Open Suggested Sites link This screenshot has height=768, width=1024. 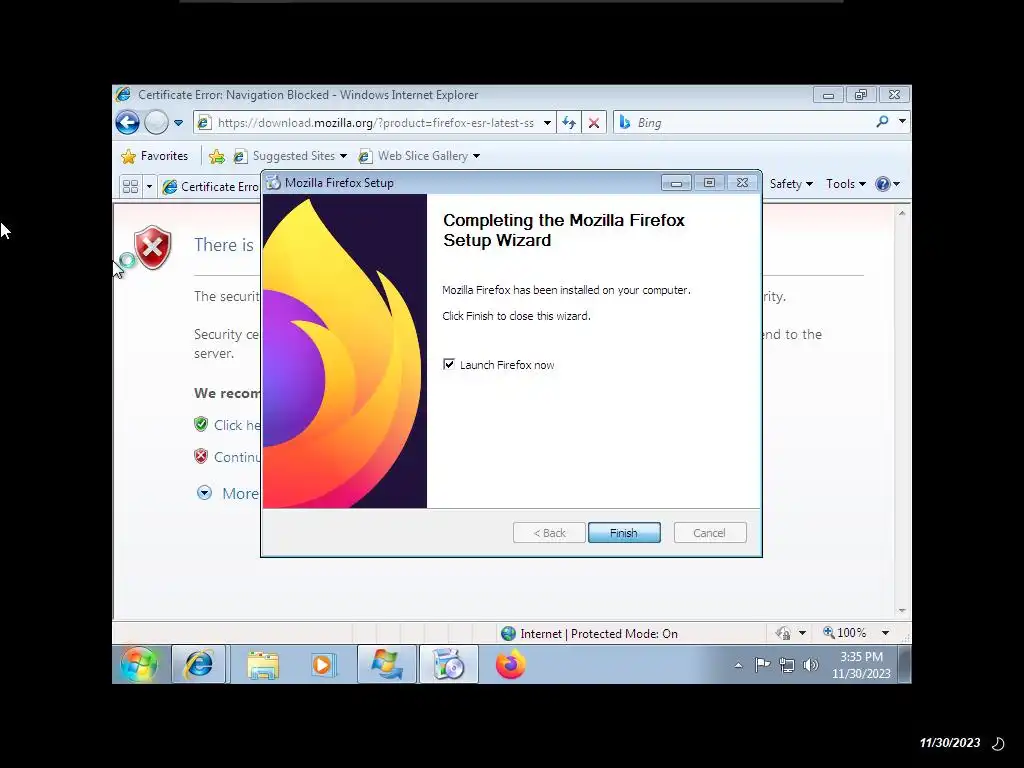coord(290,156)
